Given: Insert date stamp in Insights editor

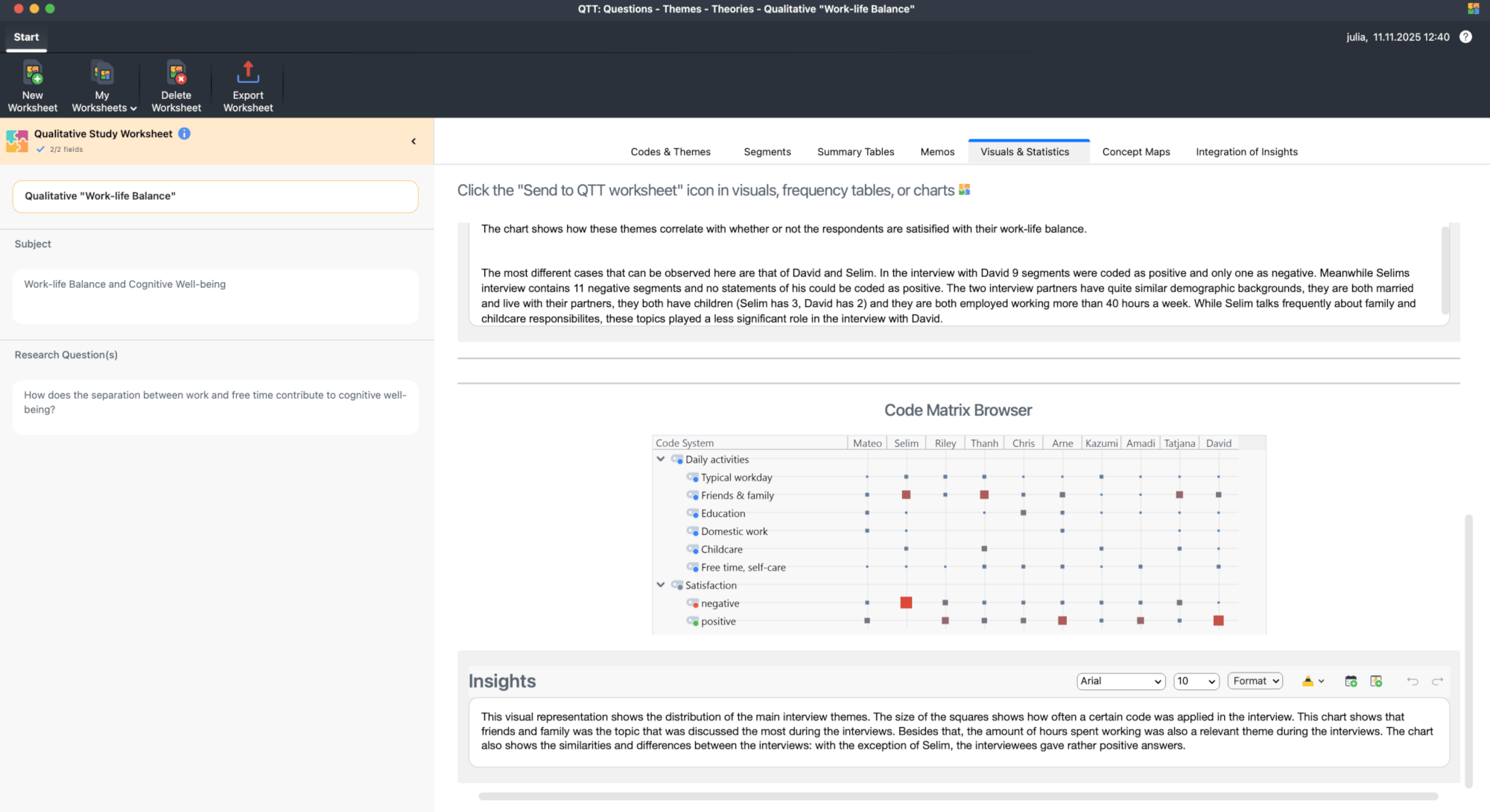Looking at the screenshot, I should point(1351,681).
